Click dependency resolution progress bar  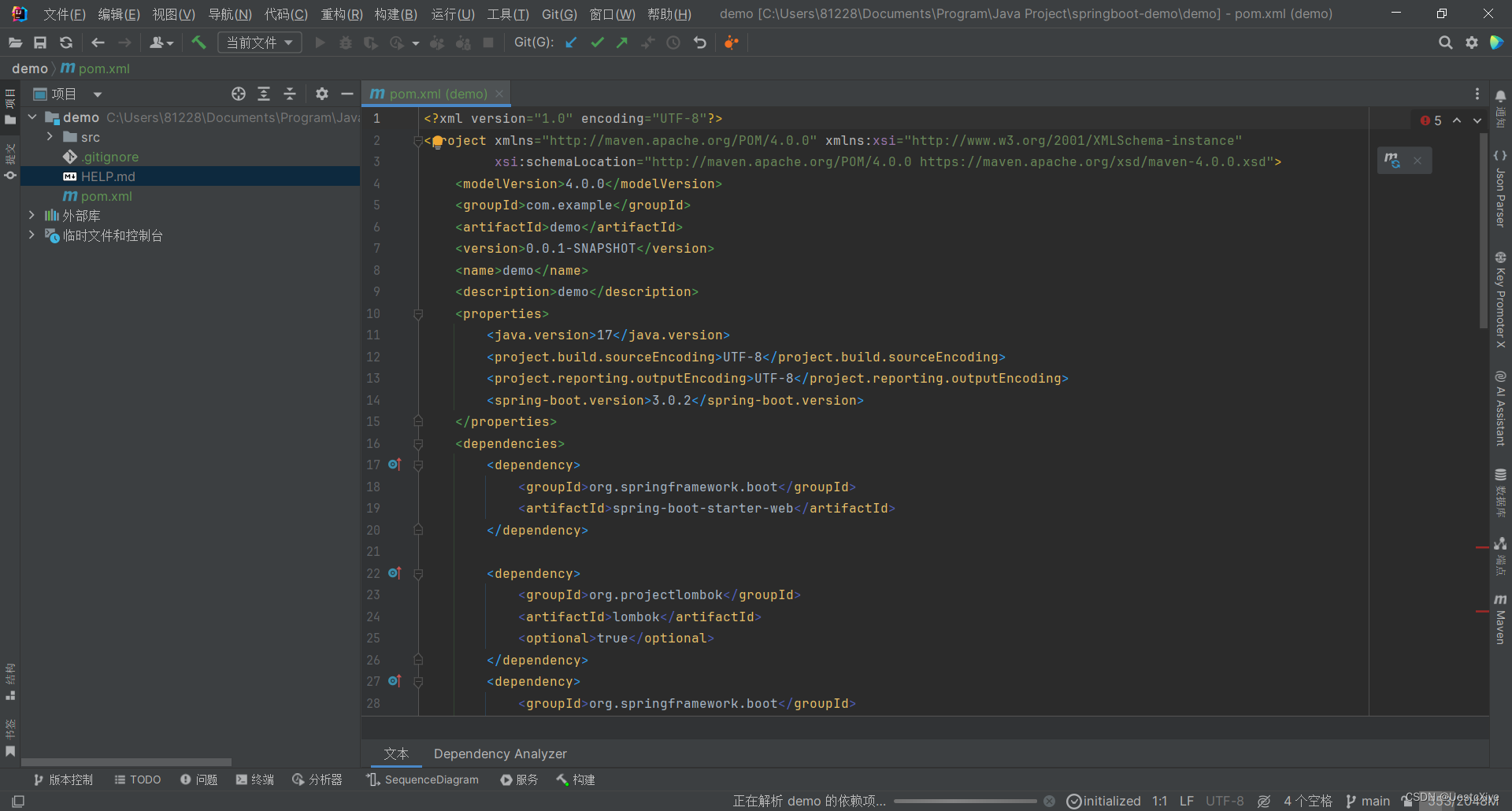pyautogui.click(x=965, y=801)
